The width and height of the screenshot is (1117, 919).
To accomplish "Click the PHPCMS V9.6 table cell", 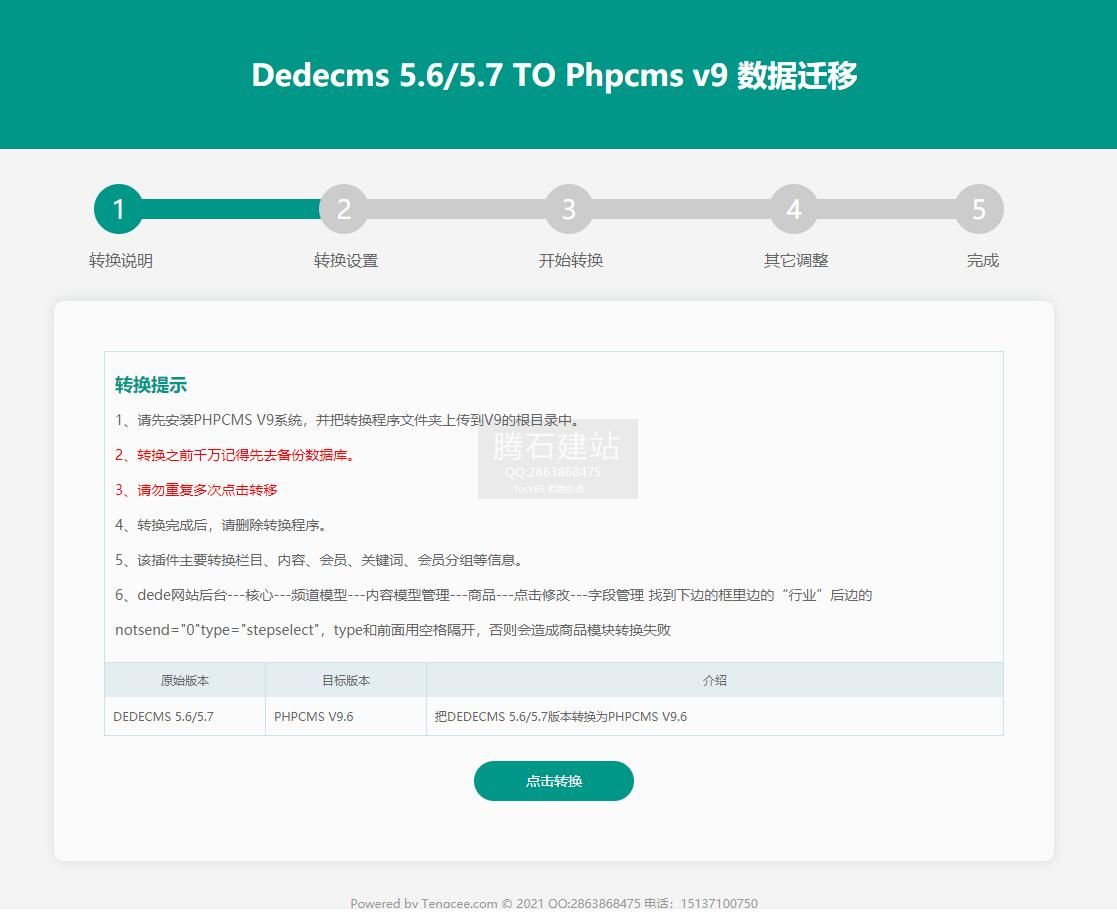I will coord(346,717).
